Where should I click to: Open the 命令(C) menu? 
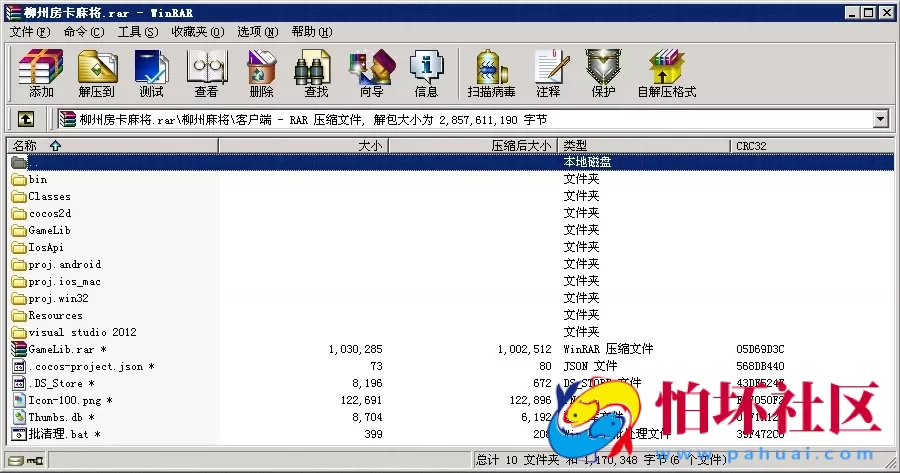84,32
